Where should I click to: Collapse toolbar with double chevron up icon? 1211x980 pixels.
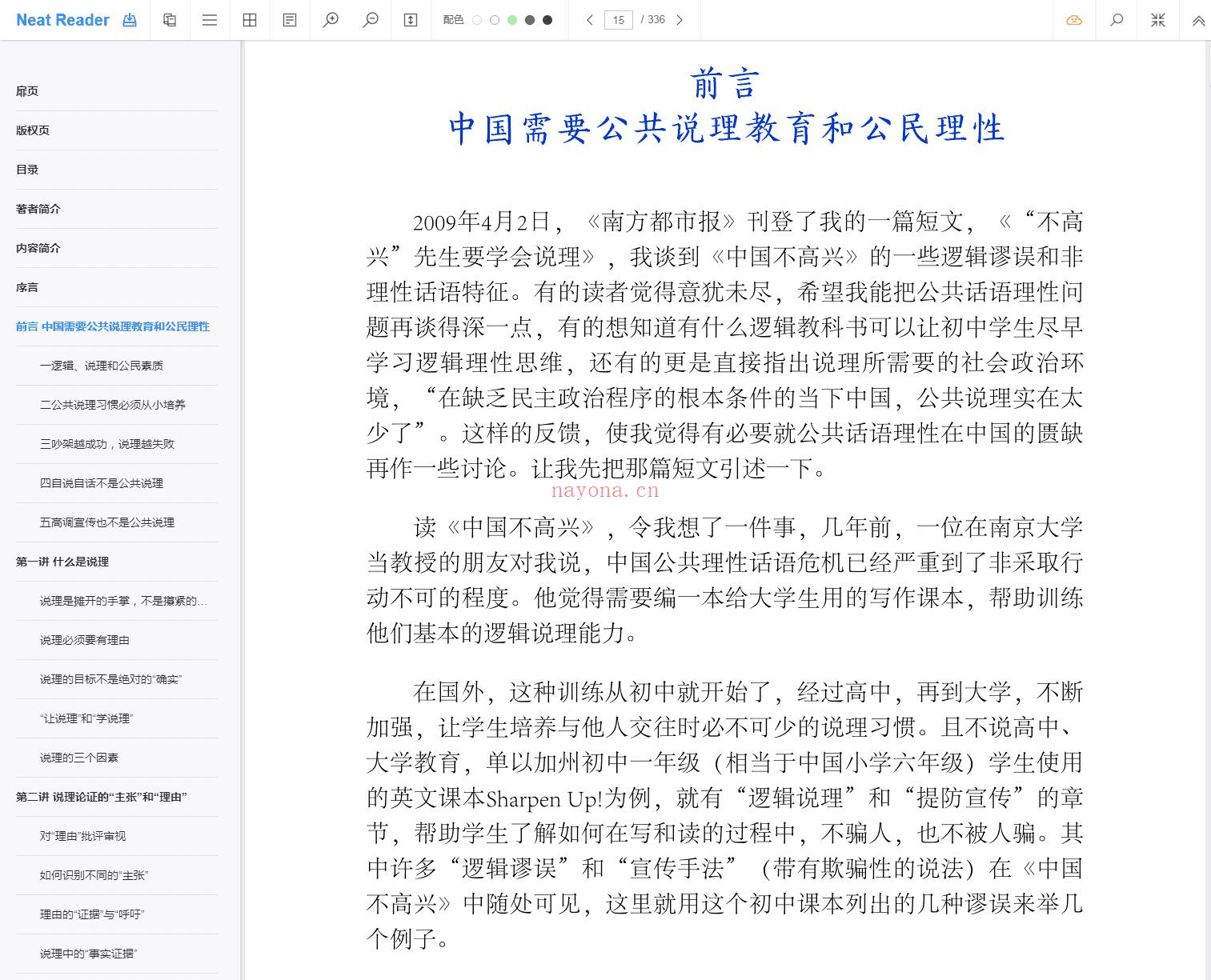point(1198,21)
